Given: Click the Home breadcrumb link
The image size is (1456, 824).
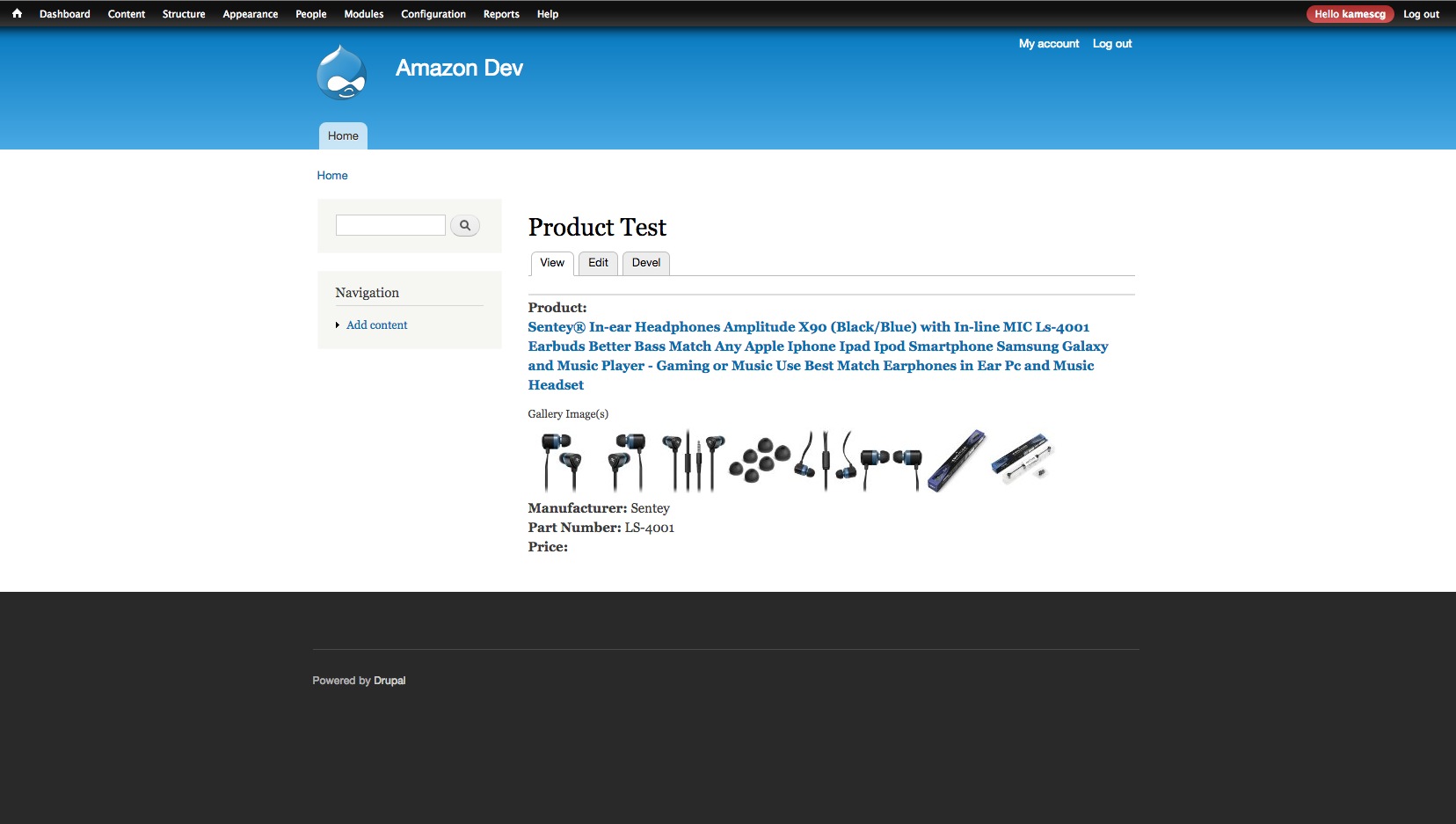Looking at the screenshot, I should 332,176.
